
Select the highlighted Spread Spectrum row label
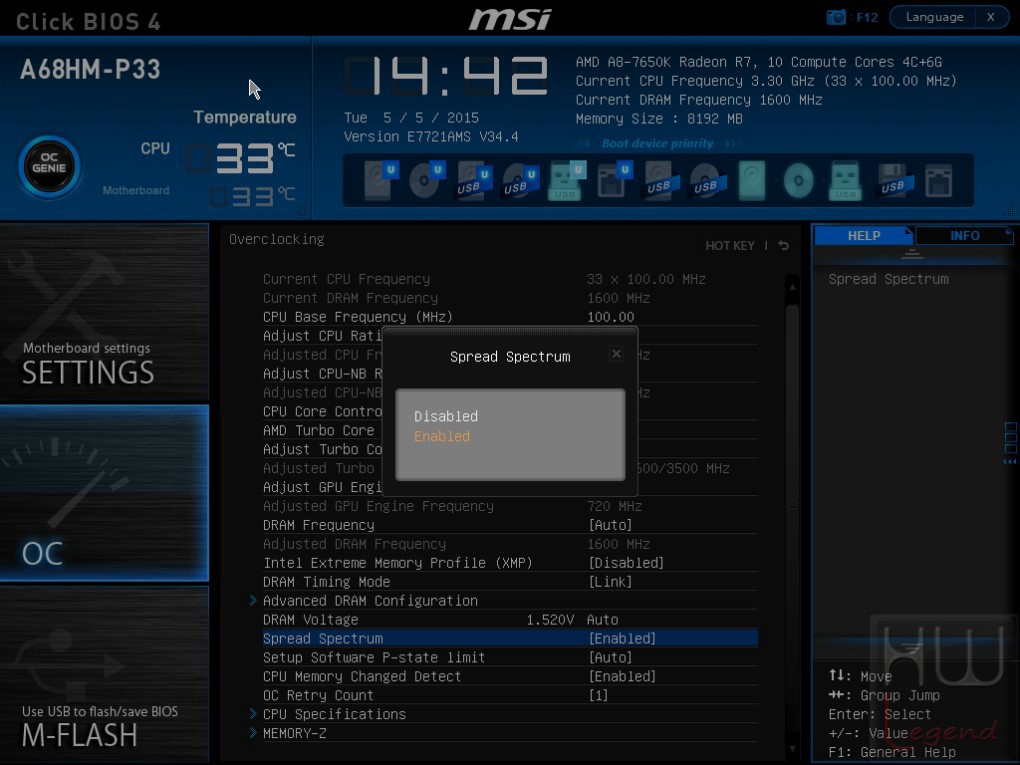pos(323,639)
